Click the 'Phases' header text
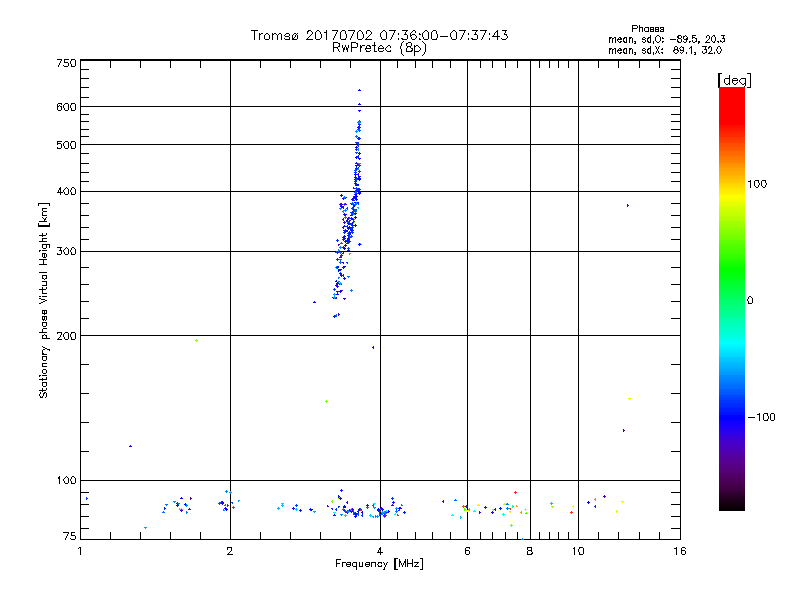 click(x=647, y=29)
